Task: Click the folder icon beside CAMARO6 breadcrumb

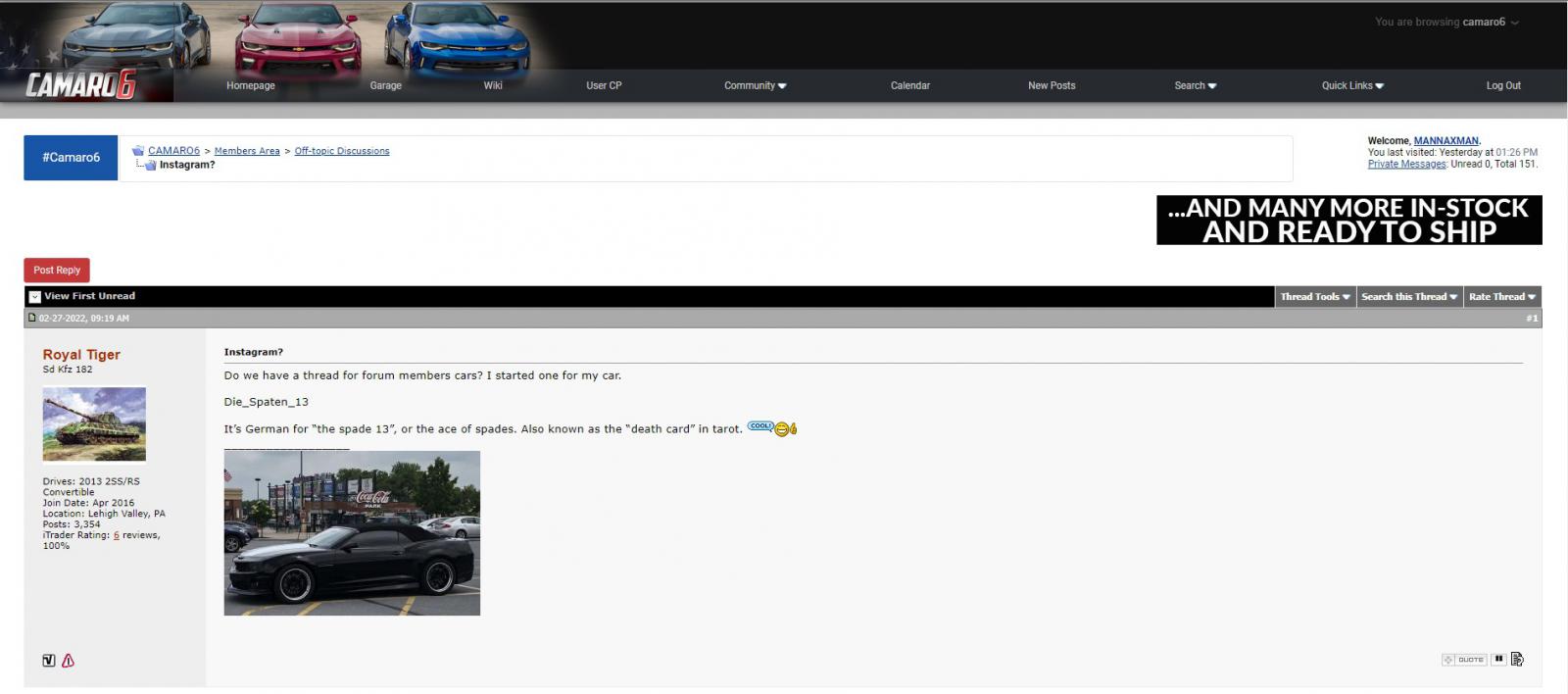Action: coord(138,151)
